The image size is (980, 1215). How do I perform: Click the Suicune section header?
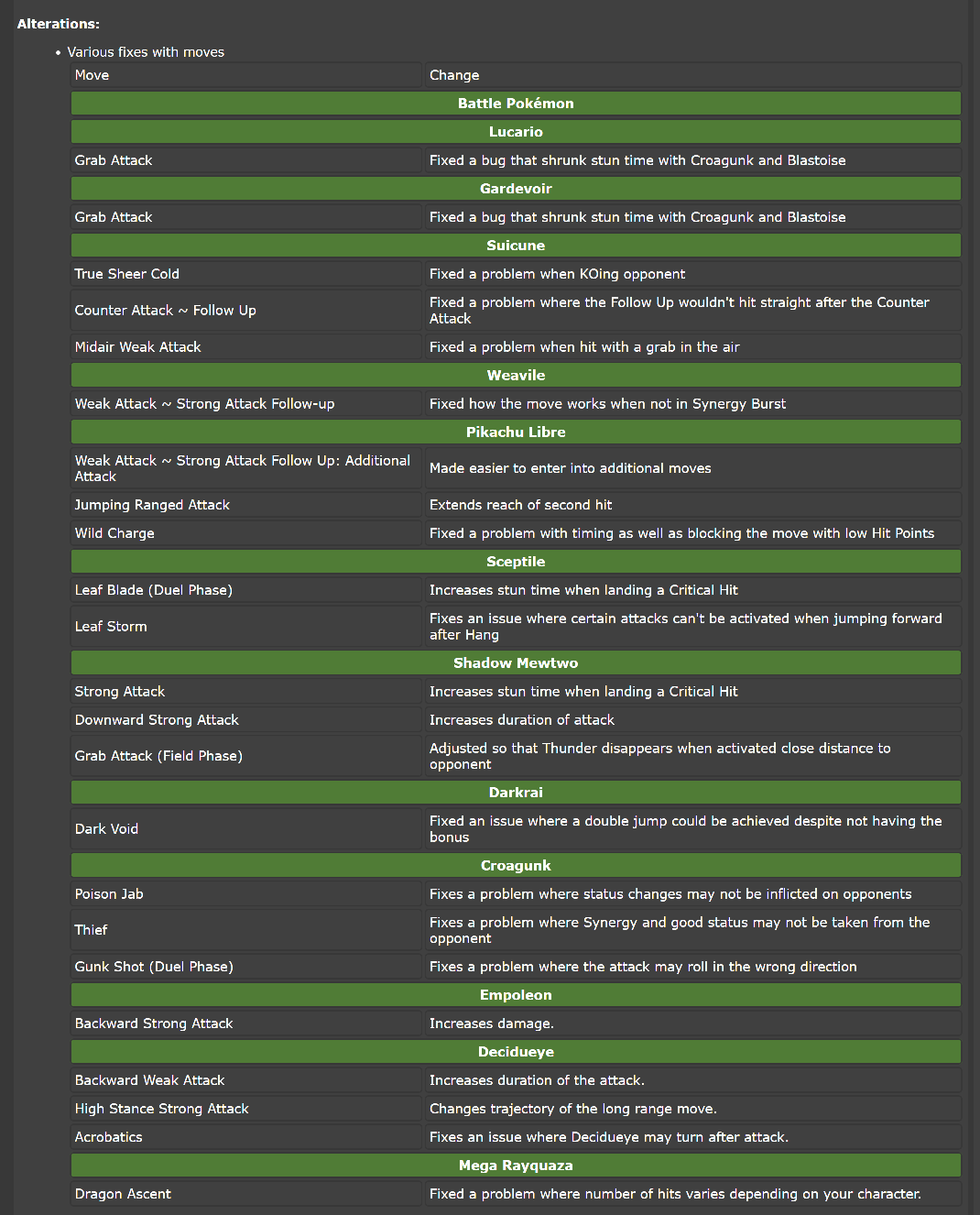point(516,246)
